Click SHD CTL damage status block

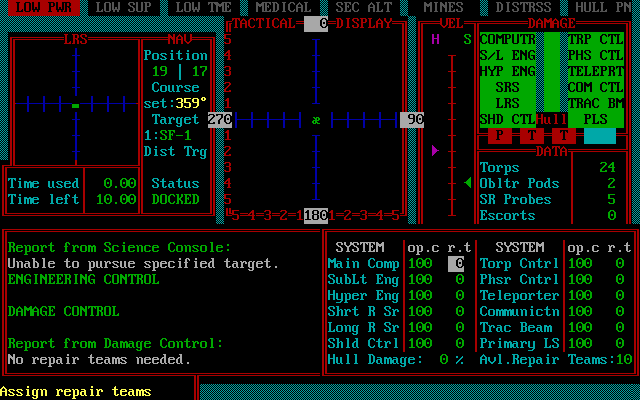(508, 120)
